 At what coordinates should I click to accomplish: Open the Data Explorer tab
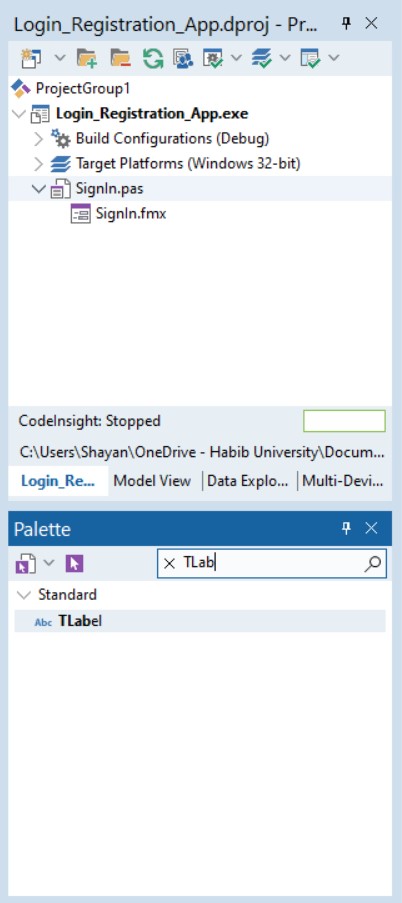click(x=248, y=481)
